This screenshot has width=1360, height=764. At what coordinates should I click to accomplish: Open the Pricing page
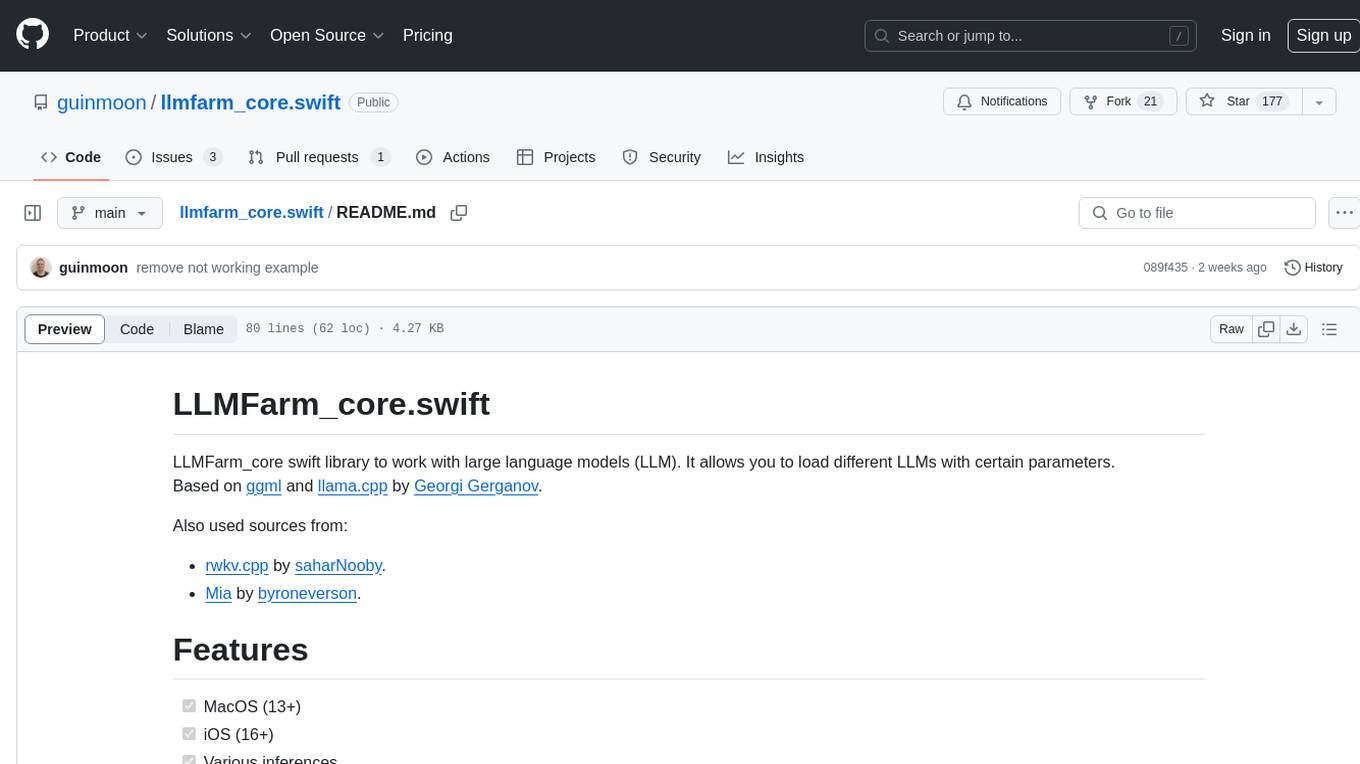pyautogui.click(x=427, y=35)
